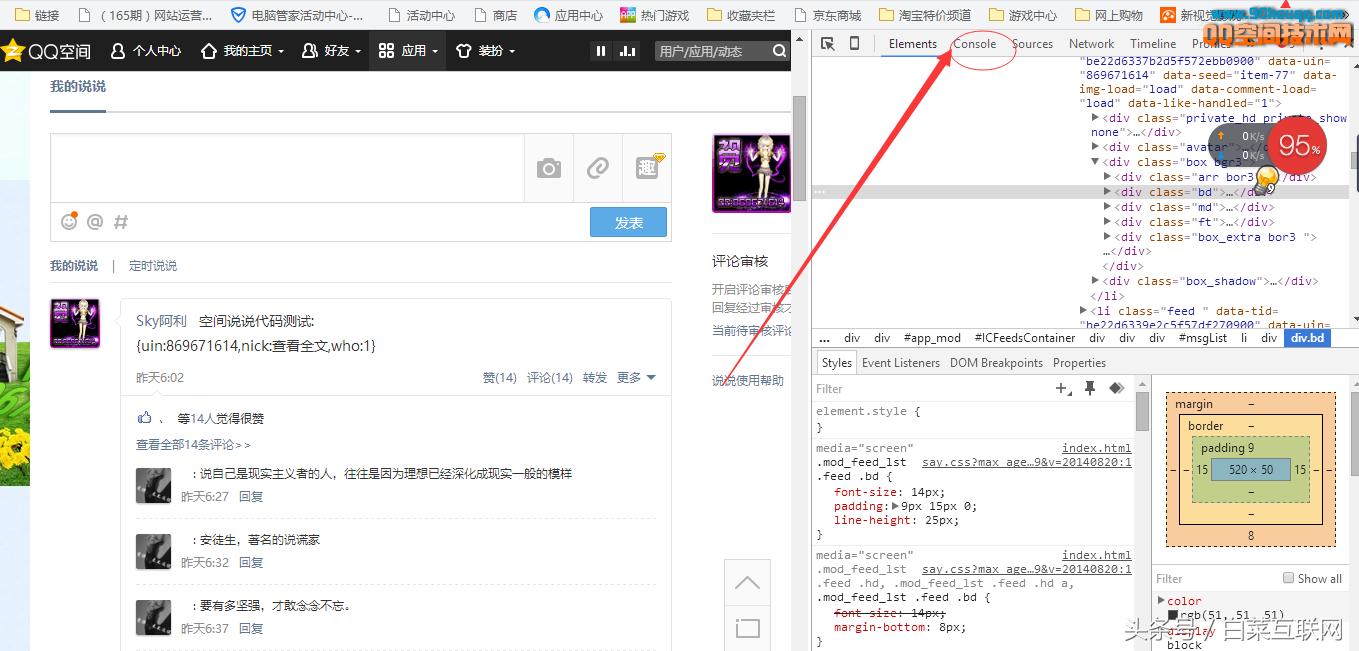Expand the padding property triangle
This screenshot has width=1359, height=651.
(x=895, y=506)
